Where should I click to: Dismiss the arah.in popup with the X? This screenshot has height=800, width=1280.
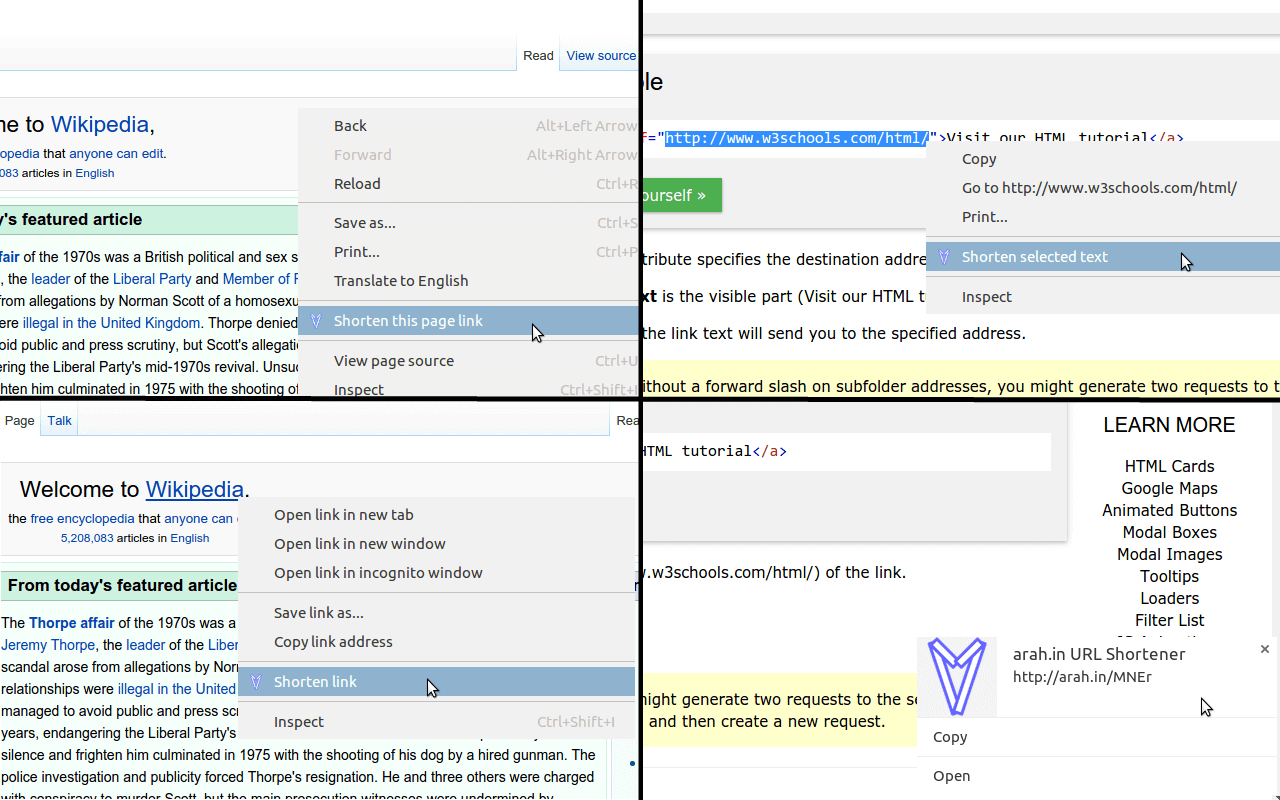pos(1264,649)
